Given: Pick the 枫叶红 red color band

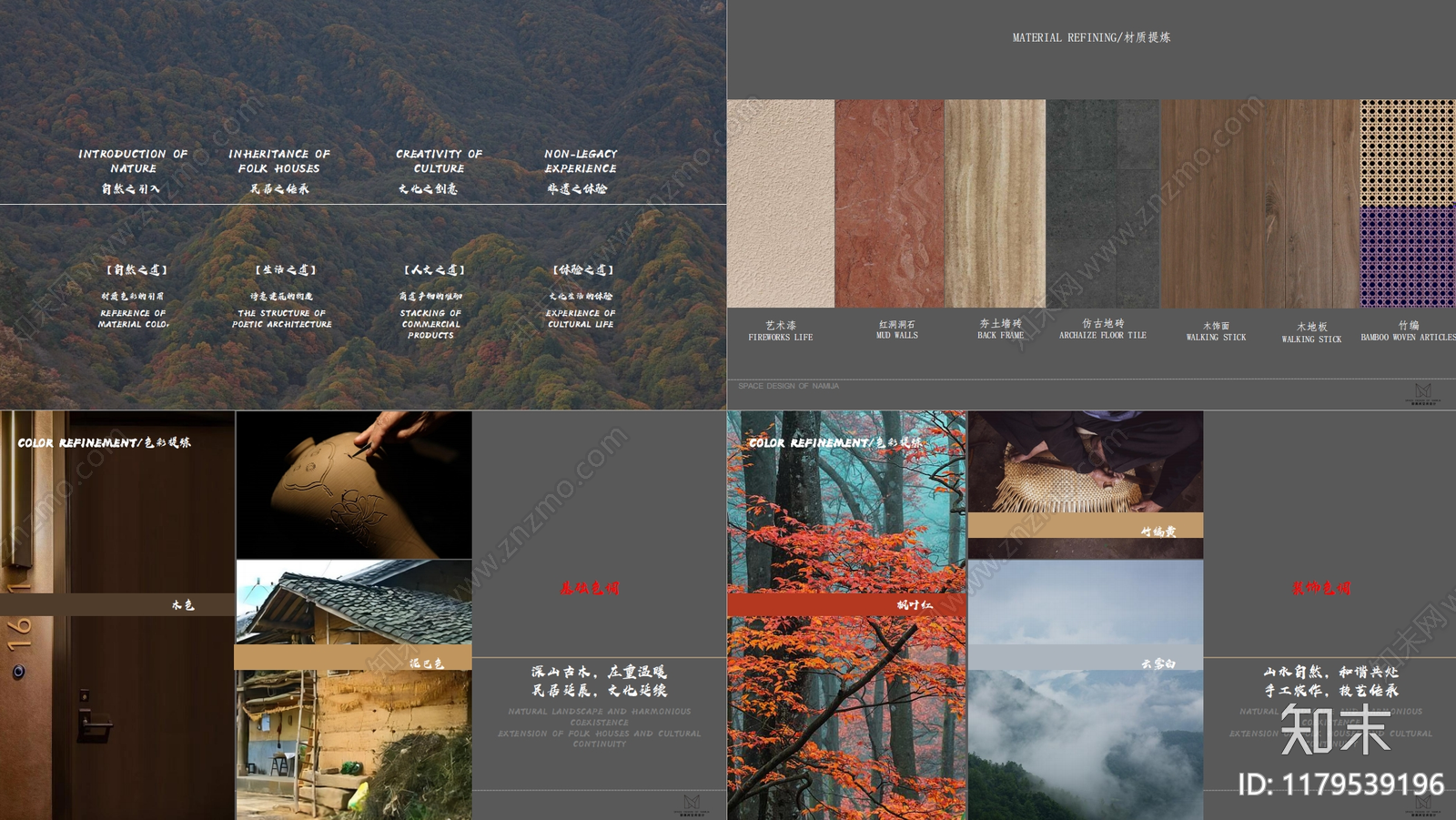Looking at the screenshot, I should click(846, 605).
